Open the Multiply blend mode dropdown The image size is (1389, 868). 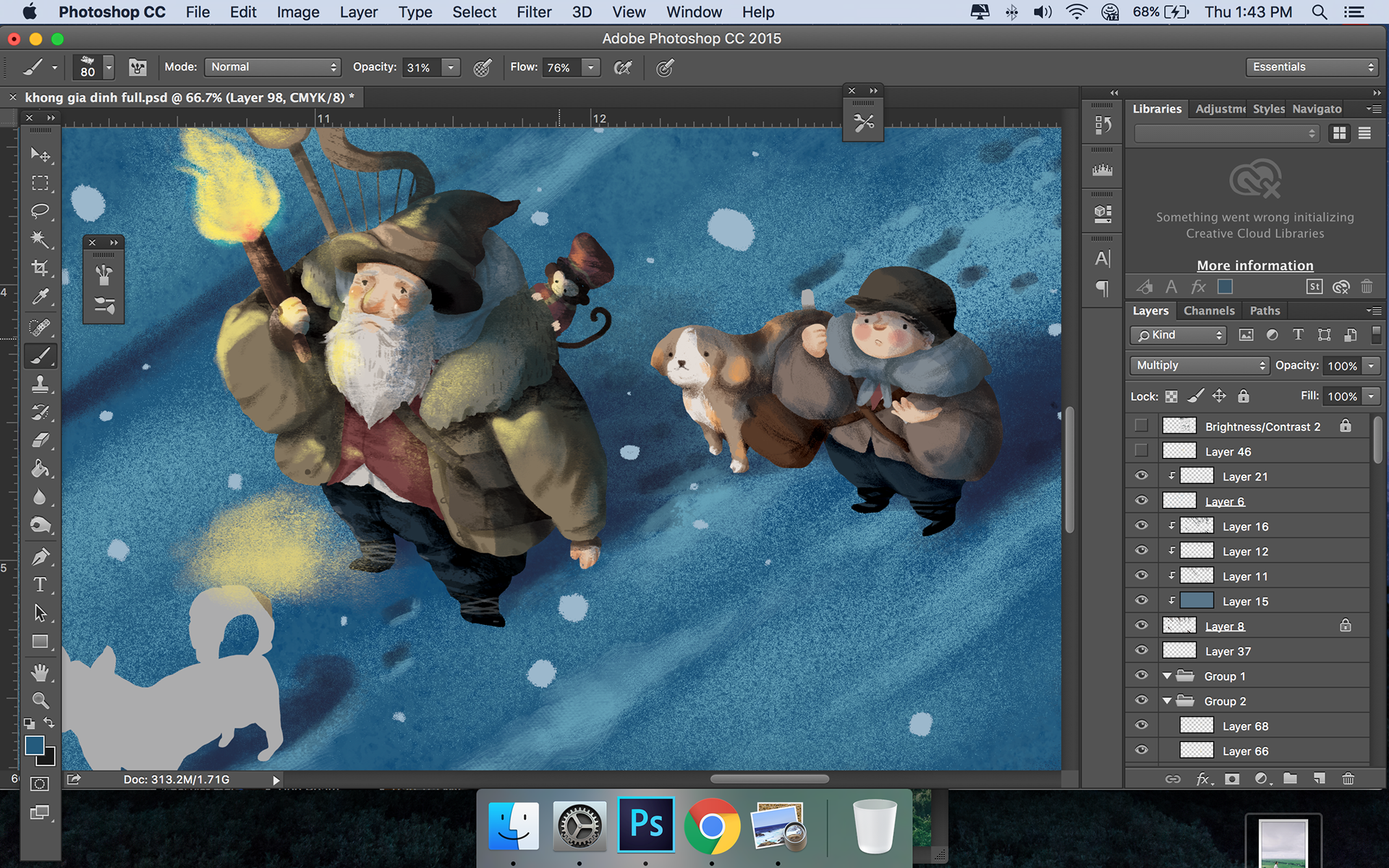[x=1199, y=365]
